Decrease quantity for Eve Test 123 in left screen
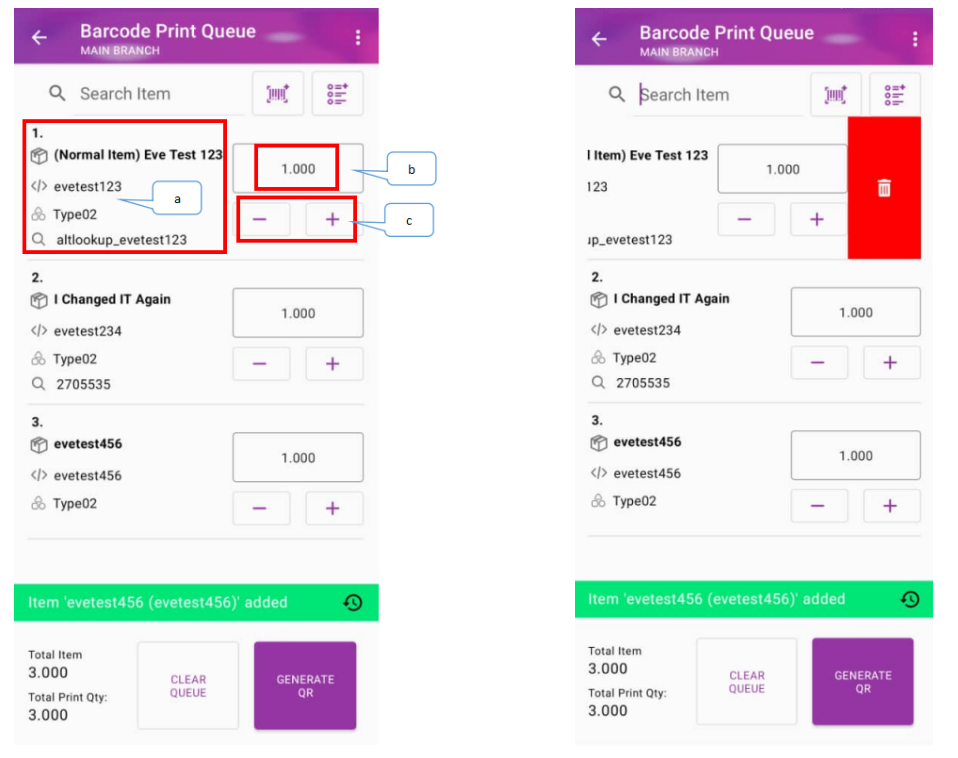 pyautogui.click(x=260, y=220)
